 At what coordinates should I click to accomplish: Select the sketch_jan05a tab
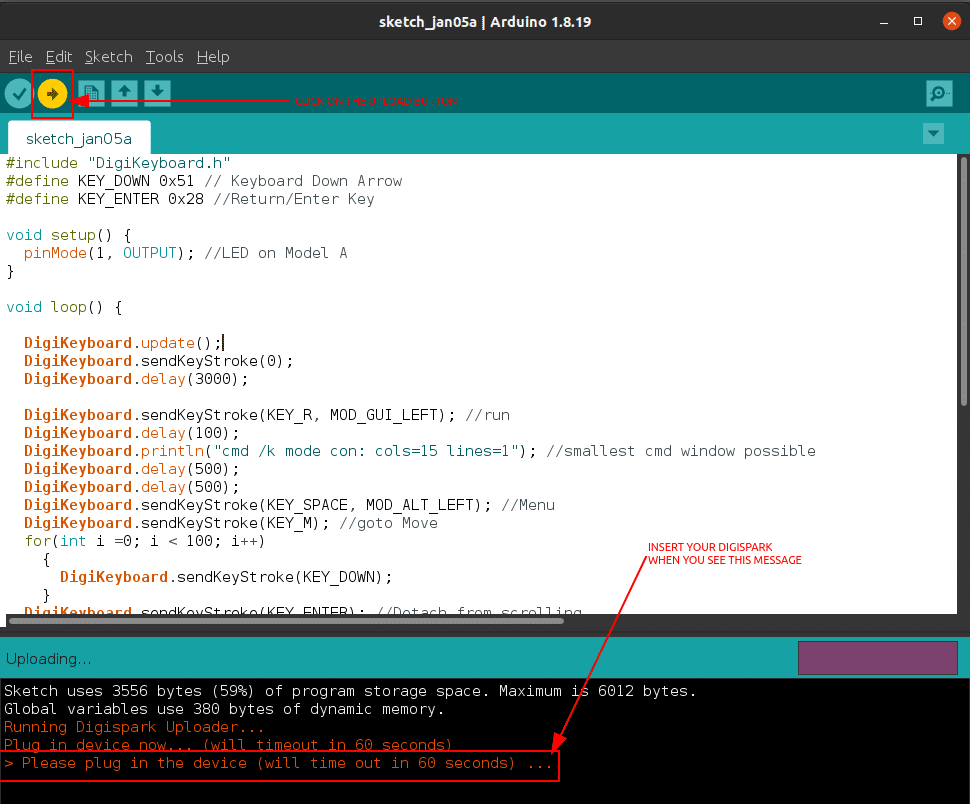(x=79, y=138)
